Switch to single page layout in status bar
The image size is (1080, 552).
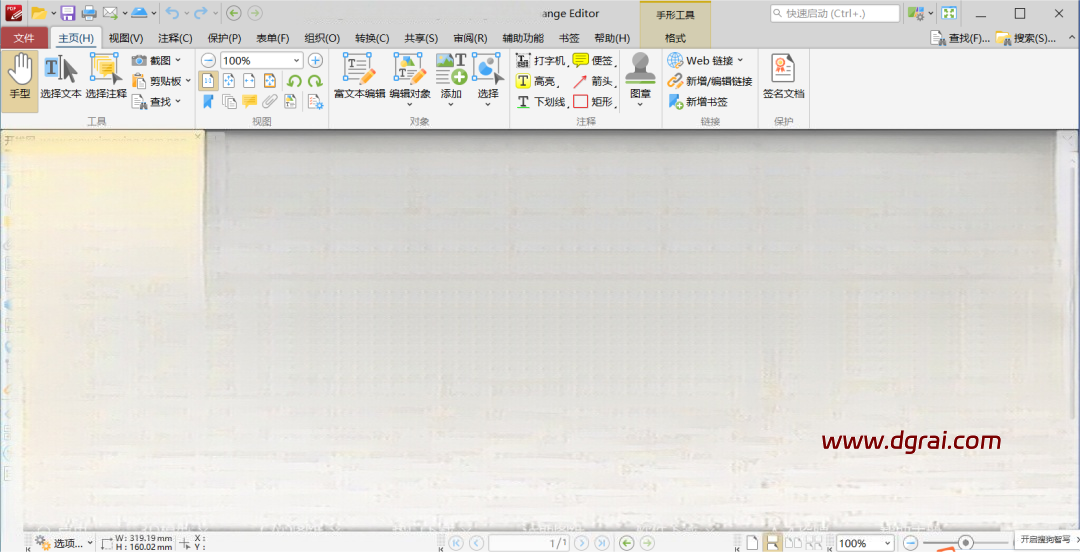[752, 543]
